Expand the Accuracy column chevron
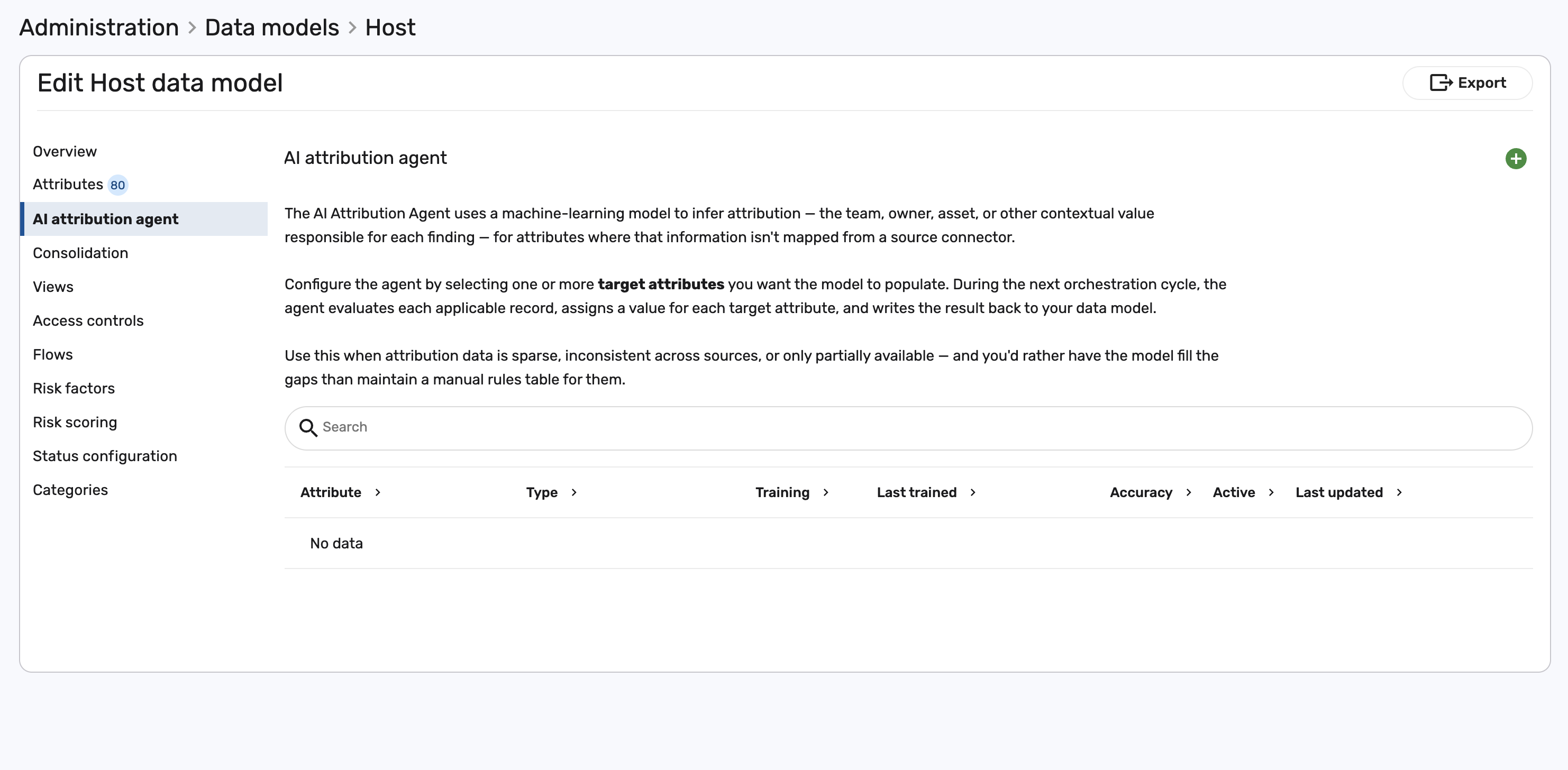Image resolution: width=1568 pixels, height=770 pixels. coord(1188,492)
